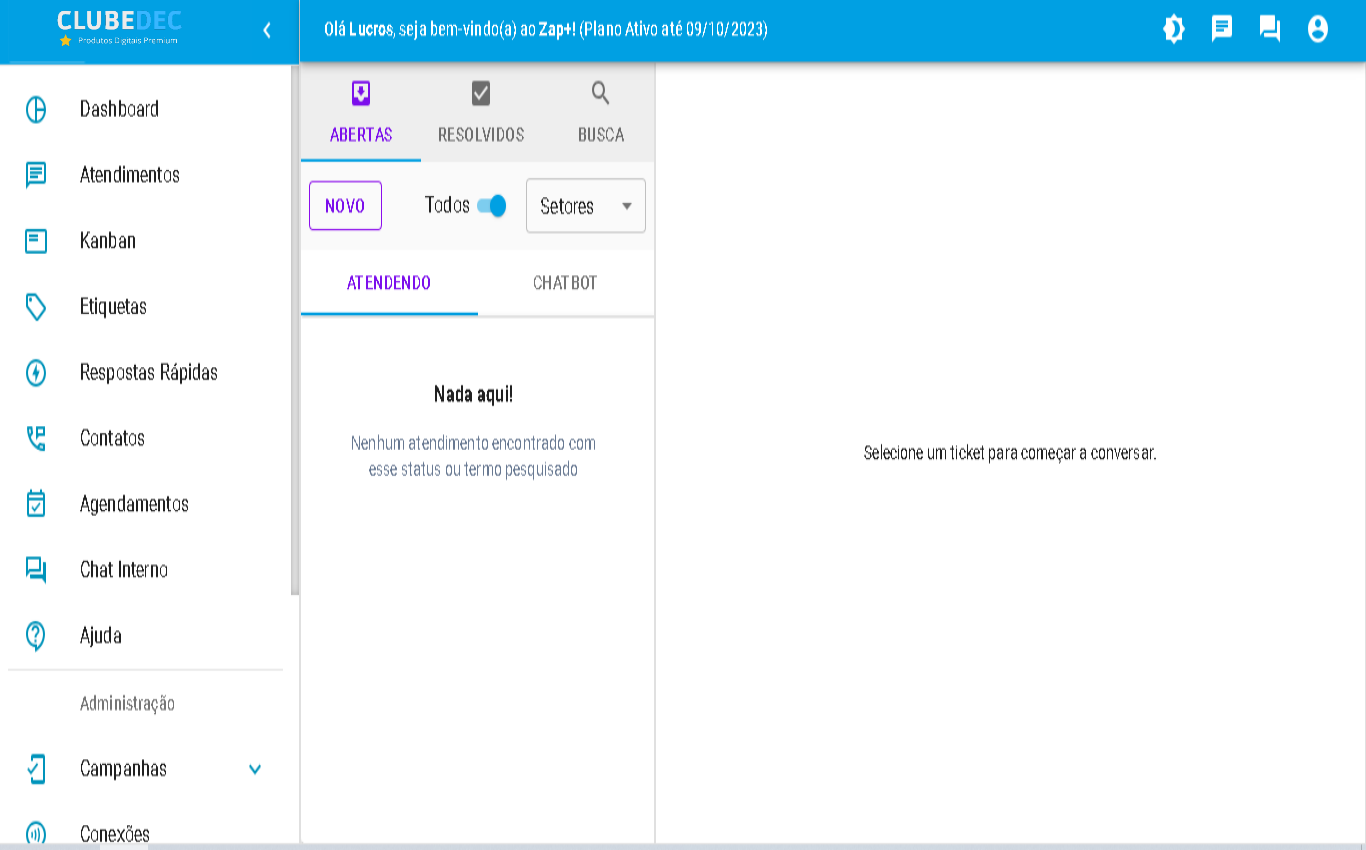Open the Busca search tab
The image size is (1366, 850).
[601, 112]
